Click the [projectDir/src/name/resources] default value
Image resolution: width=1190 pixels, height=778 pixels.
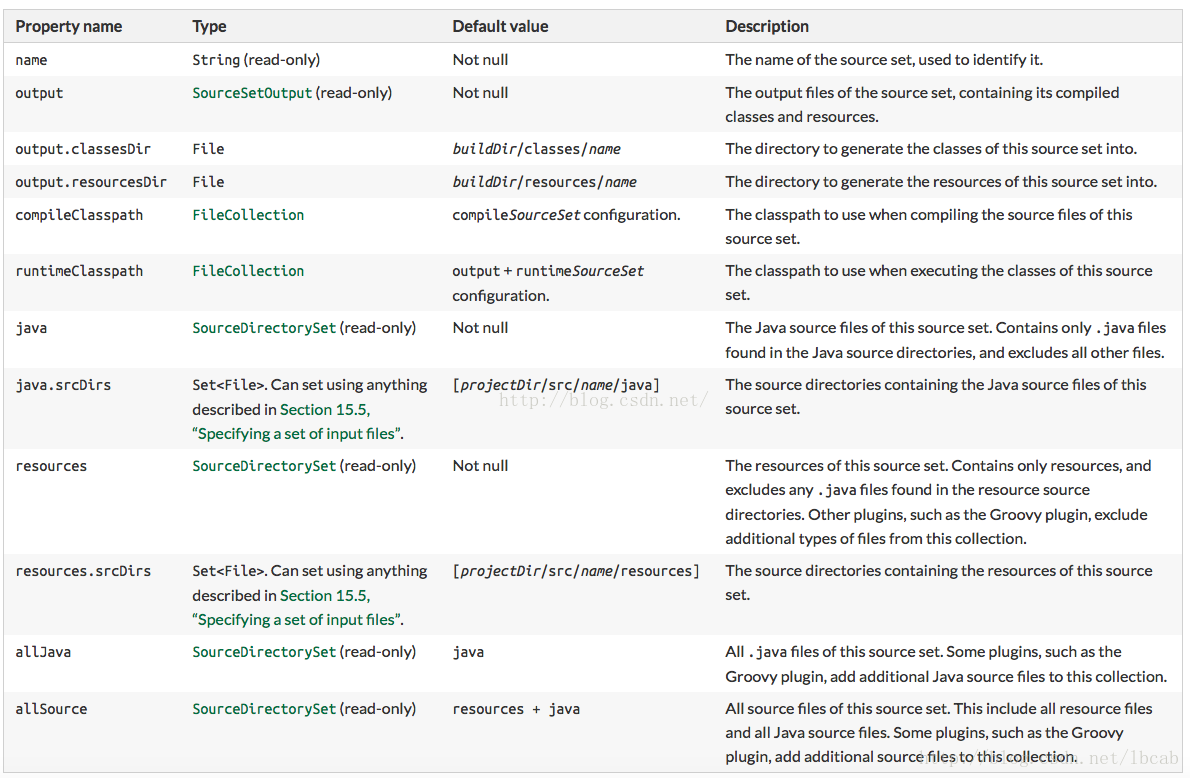[x=576, y=571]
